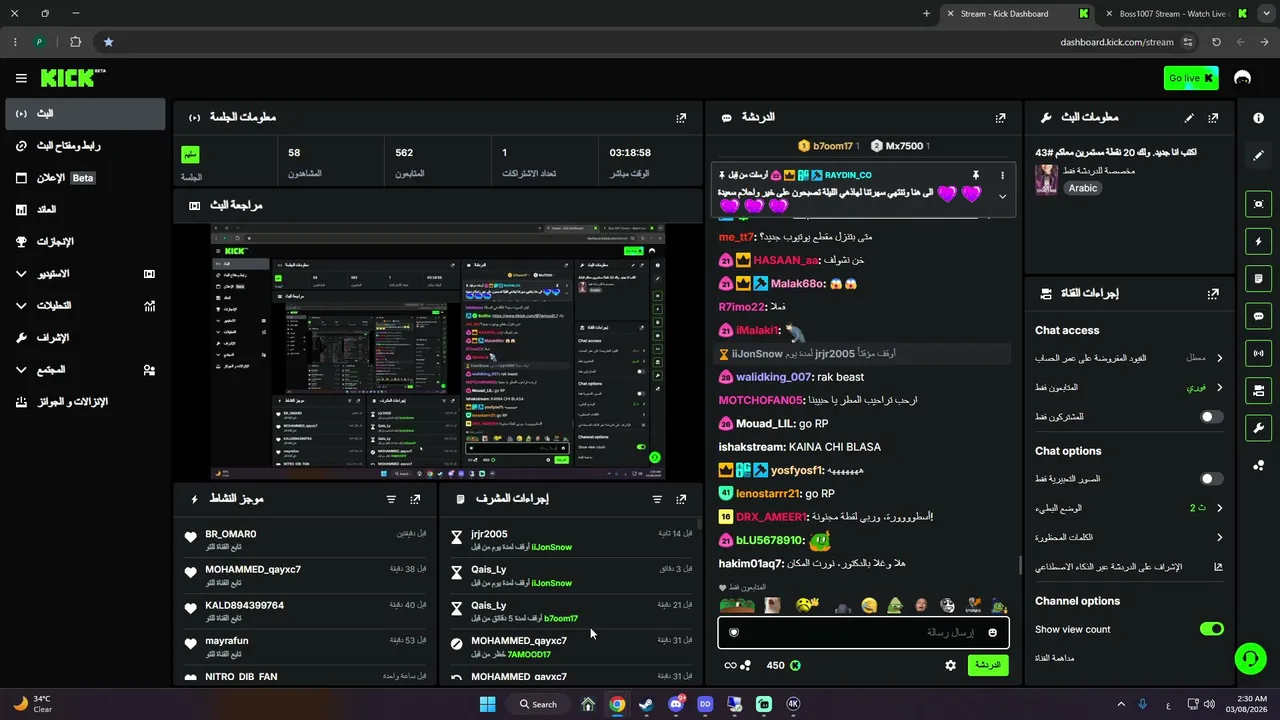Screen dimensions: 1280x720
Task: Send message with the green الدردشة button
Action: (988, 665)
